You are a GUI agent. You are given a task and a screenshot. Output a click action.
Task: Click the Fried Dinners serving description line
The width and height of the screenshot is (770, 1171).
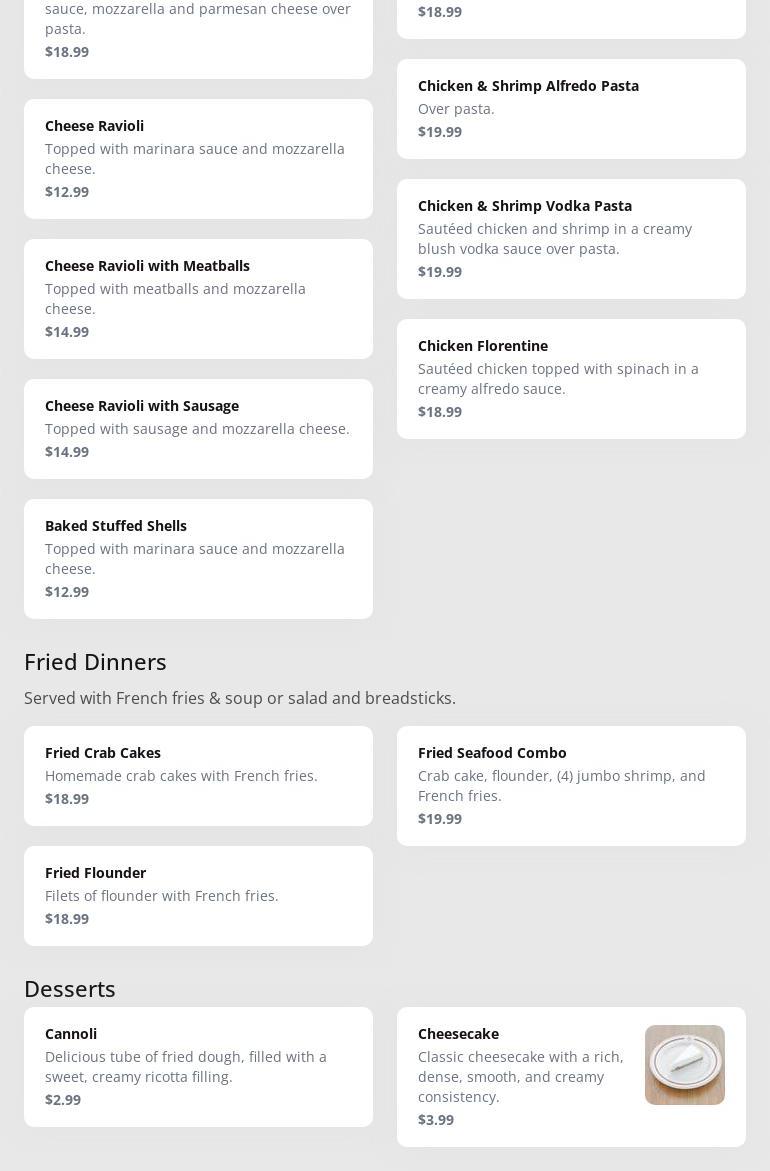240,698
